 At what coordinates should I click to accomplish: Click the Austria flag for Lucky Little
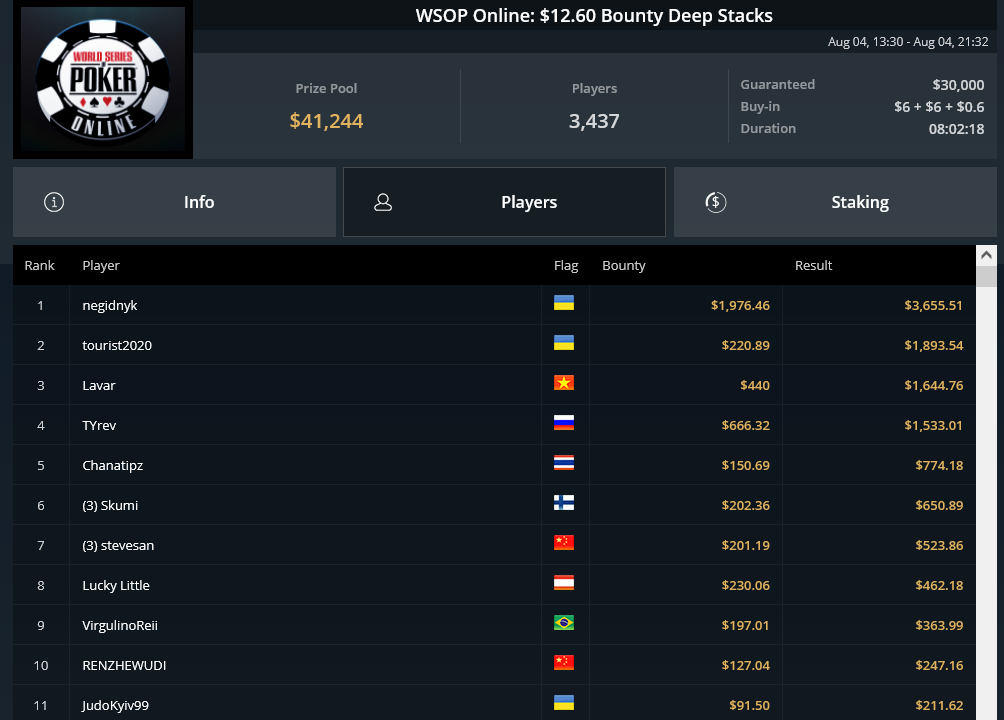(563, 583)
